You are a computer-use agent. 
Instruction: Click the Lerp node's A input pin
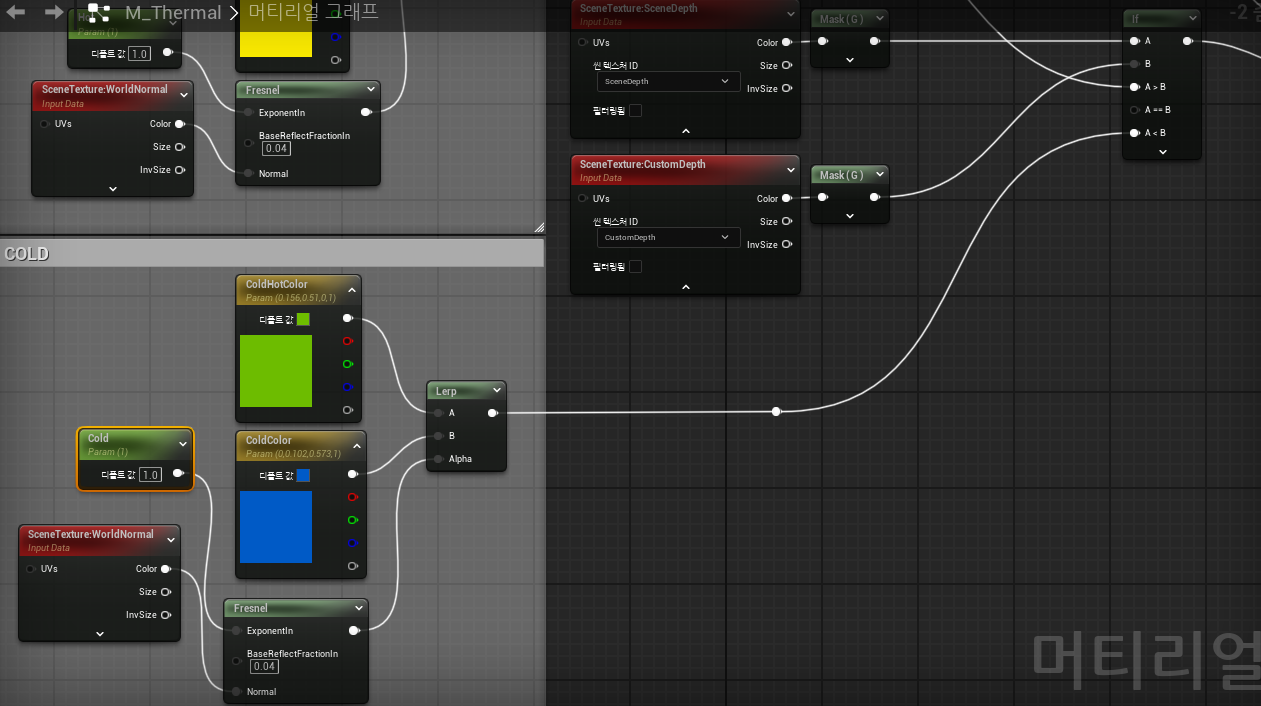coord(438,413)
